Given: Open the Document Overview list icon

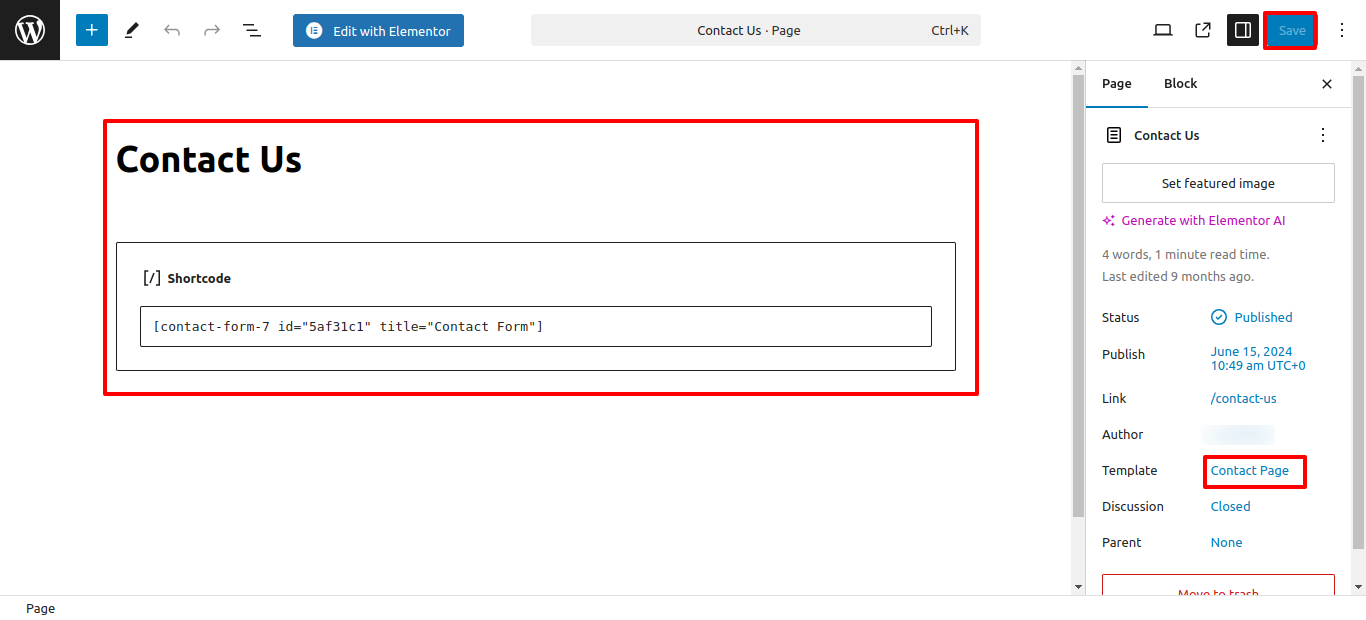Looking at the screenshot, I should [x=252, y=30].
